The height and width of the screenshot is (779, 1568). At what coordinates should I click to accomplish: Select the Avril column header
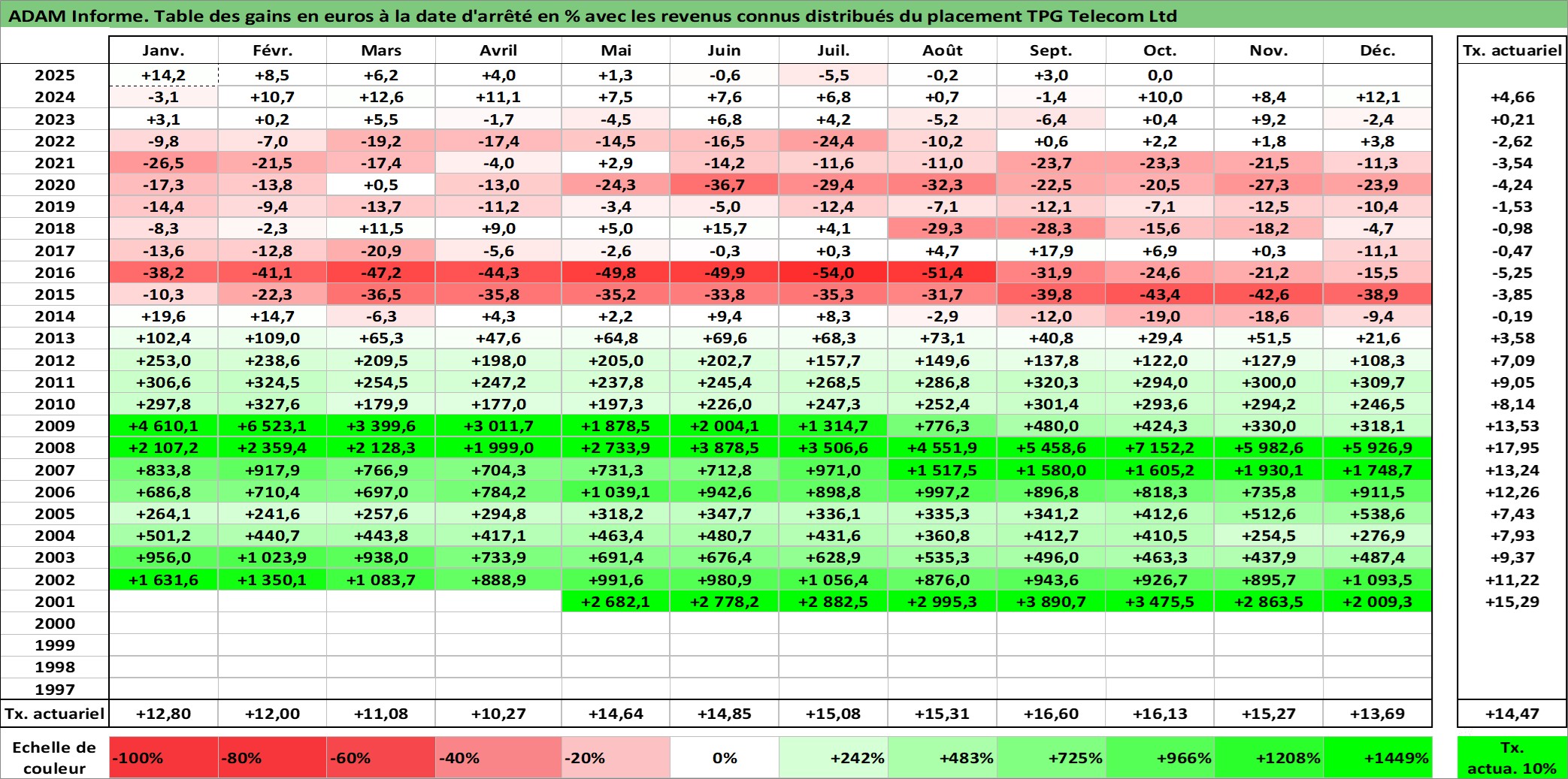pyautogui.click(x=498, y=50)
